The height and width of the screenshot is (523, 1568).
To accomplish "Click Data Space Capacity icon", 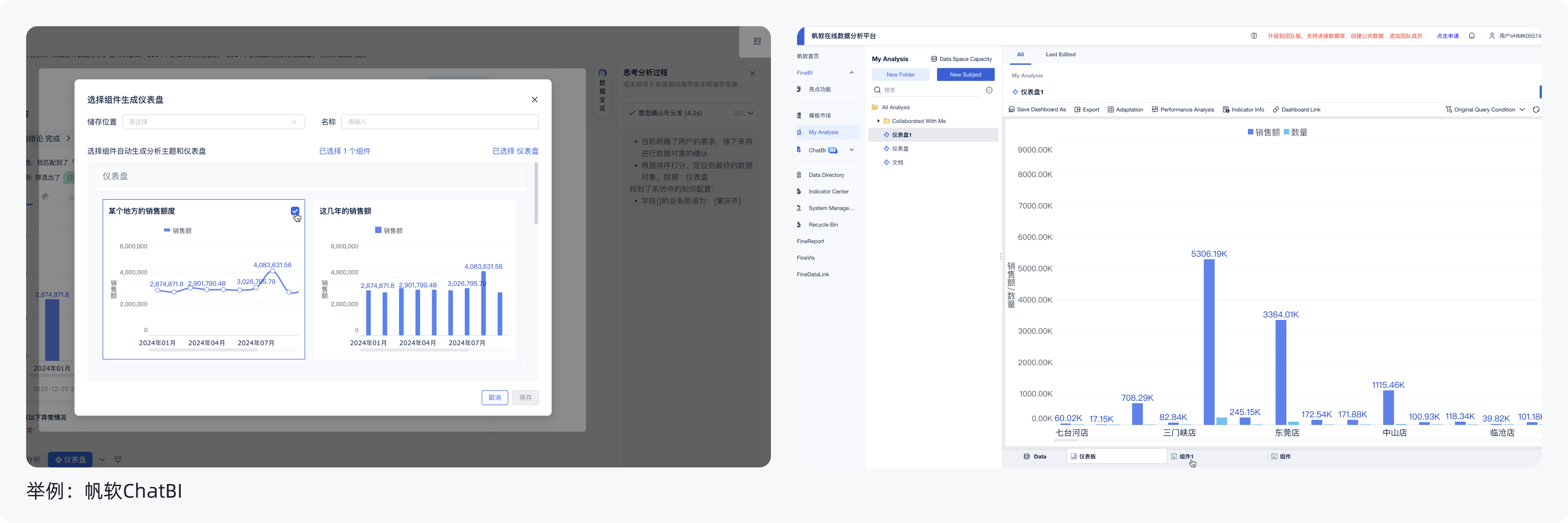I will click(x=934, y=59).
